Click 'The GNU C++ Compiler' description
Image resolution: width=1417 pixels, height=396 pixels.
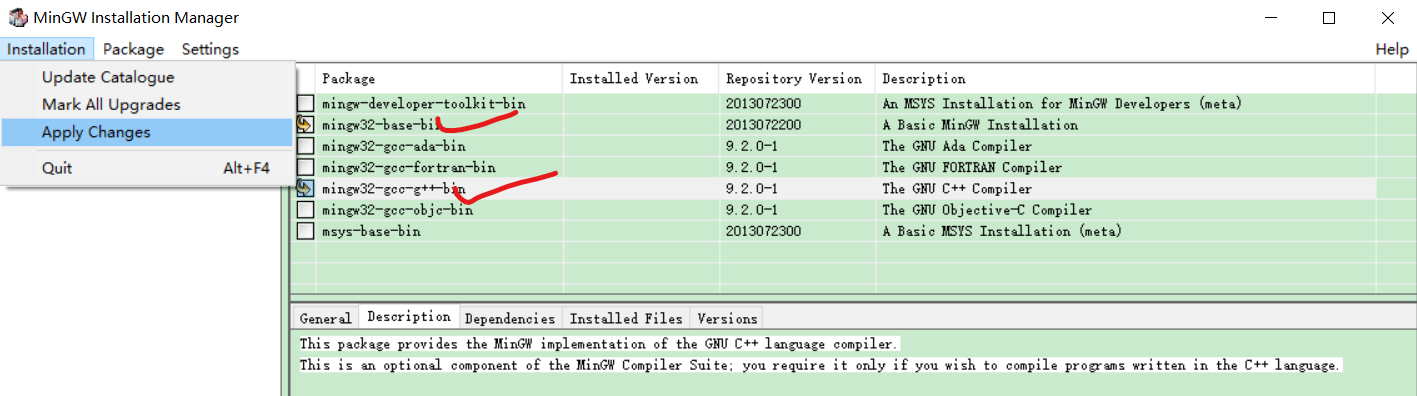pyautogui.click(x=957, y=188)
